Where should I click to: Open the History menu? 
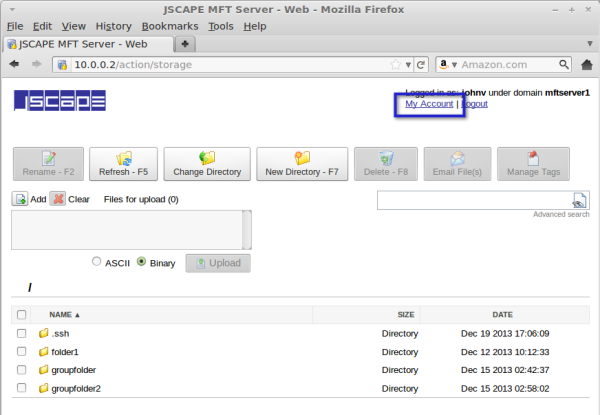point(113,25)
